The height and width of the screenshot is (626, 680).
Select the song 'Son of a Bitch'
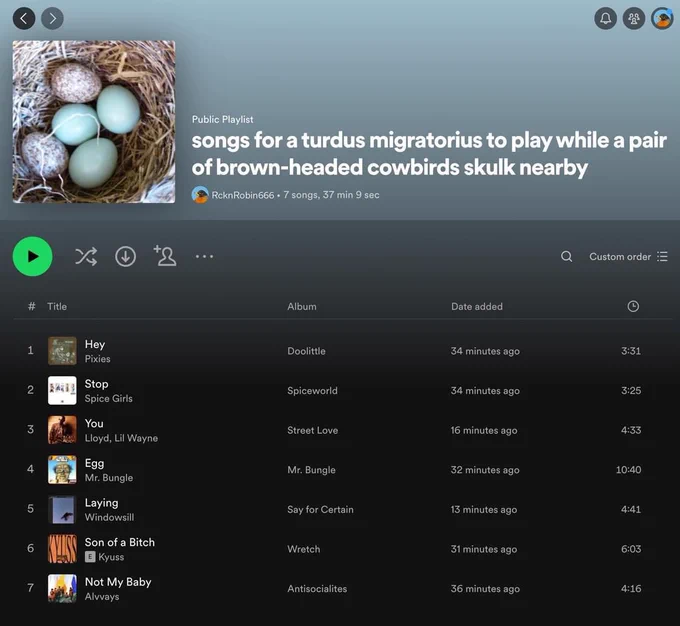click(x=120, y=542)
